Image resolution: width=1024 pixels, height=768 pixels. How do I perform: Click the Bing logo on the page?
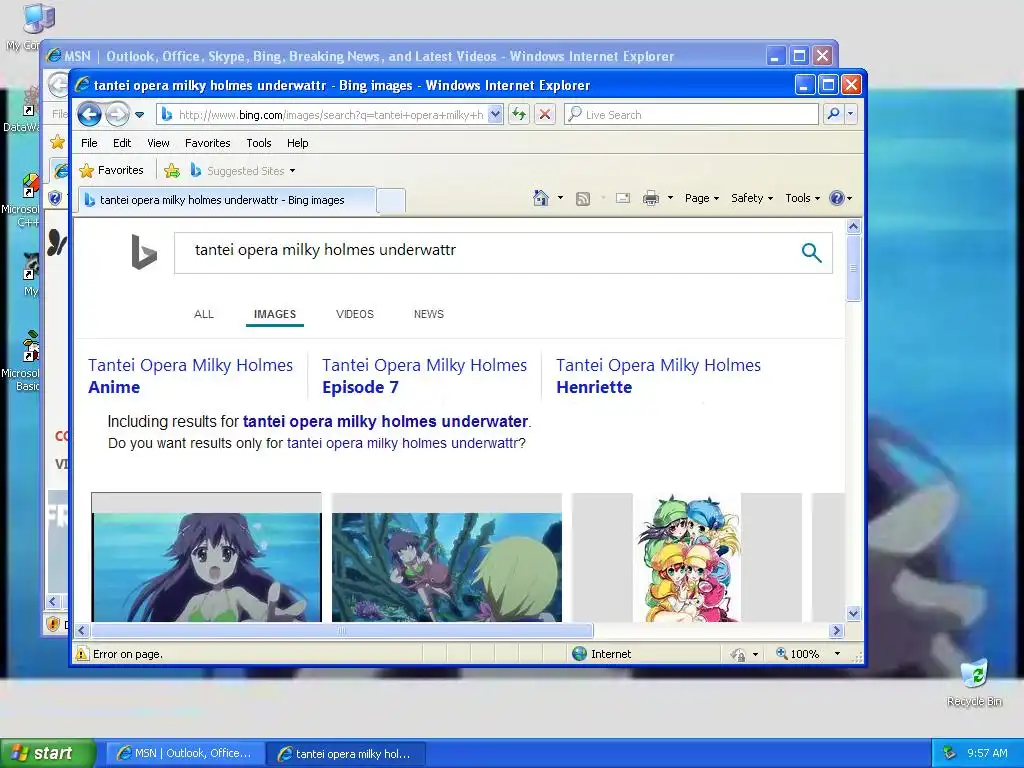(x=144, y=252)
